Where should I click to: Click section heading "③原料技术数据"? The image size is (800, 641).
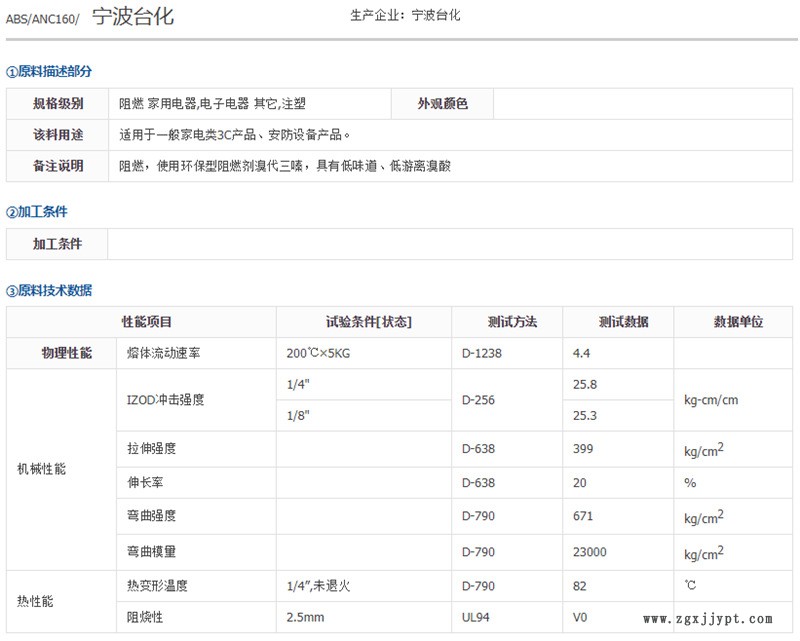point(49,291)
